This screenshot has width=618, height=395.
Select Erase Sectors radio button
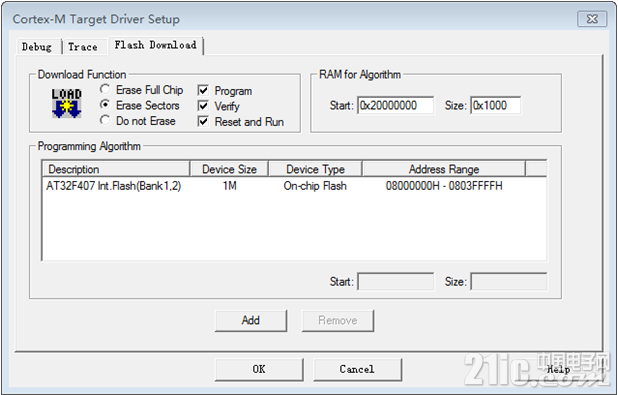[105, 105]
